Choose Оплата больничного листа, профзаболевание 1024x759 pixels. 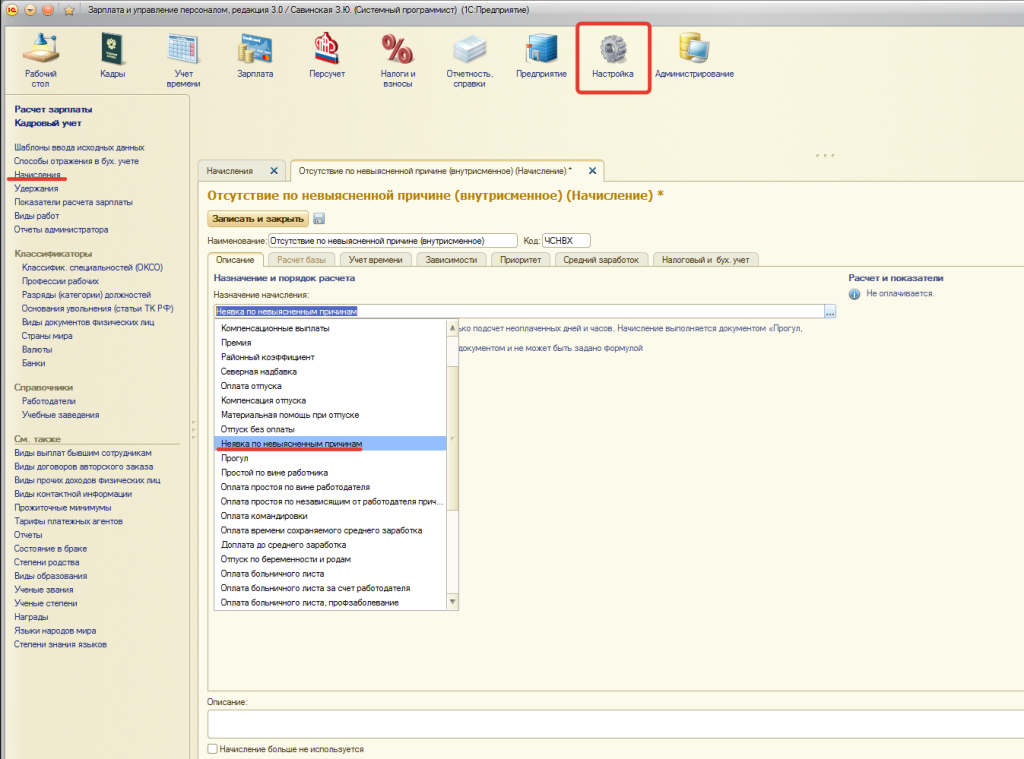click(330, 602)
